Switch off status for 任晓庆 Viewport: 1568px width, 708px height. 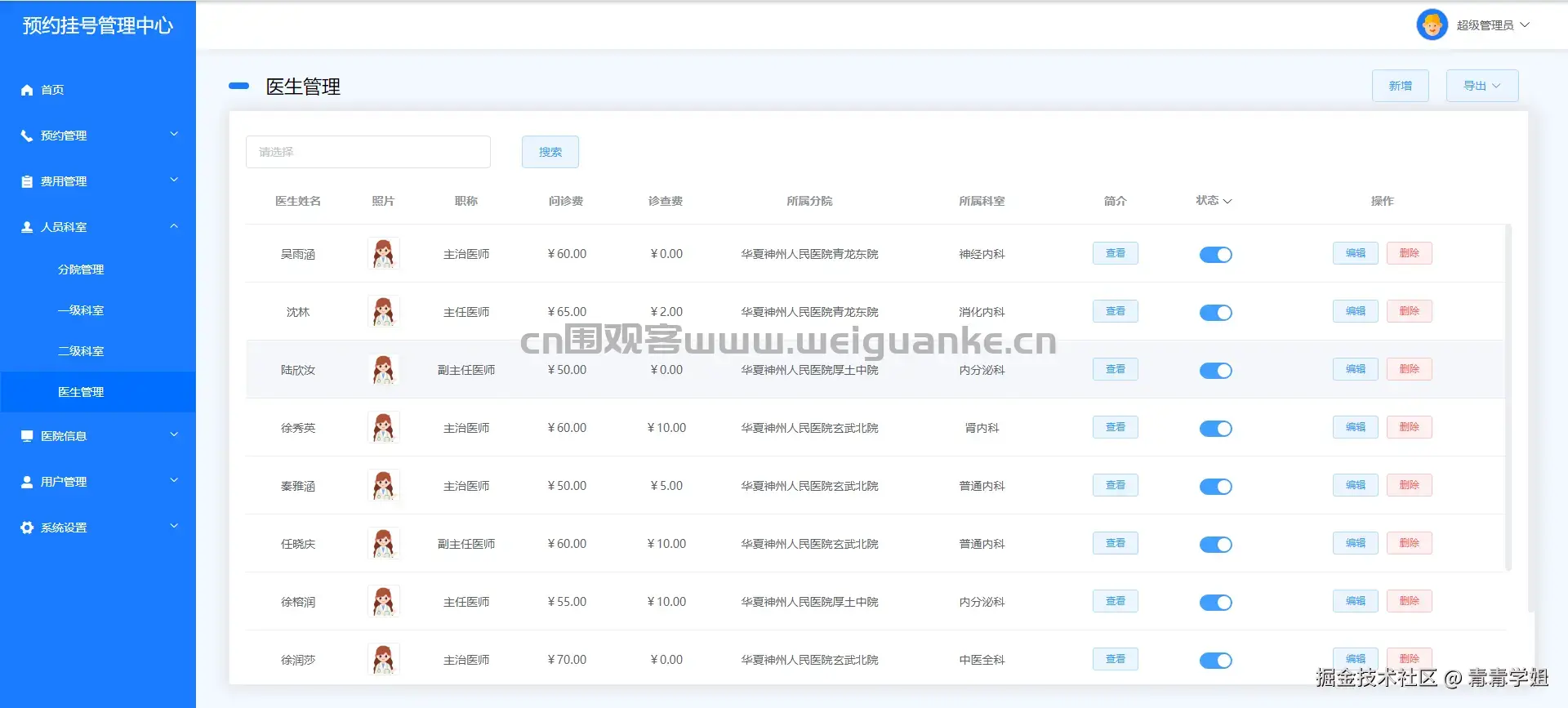point(1215,545)
